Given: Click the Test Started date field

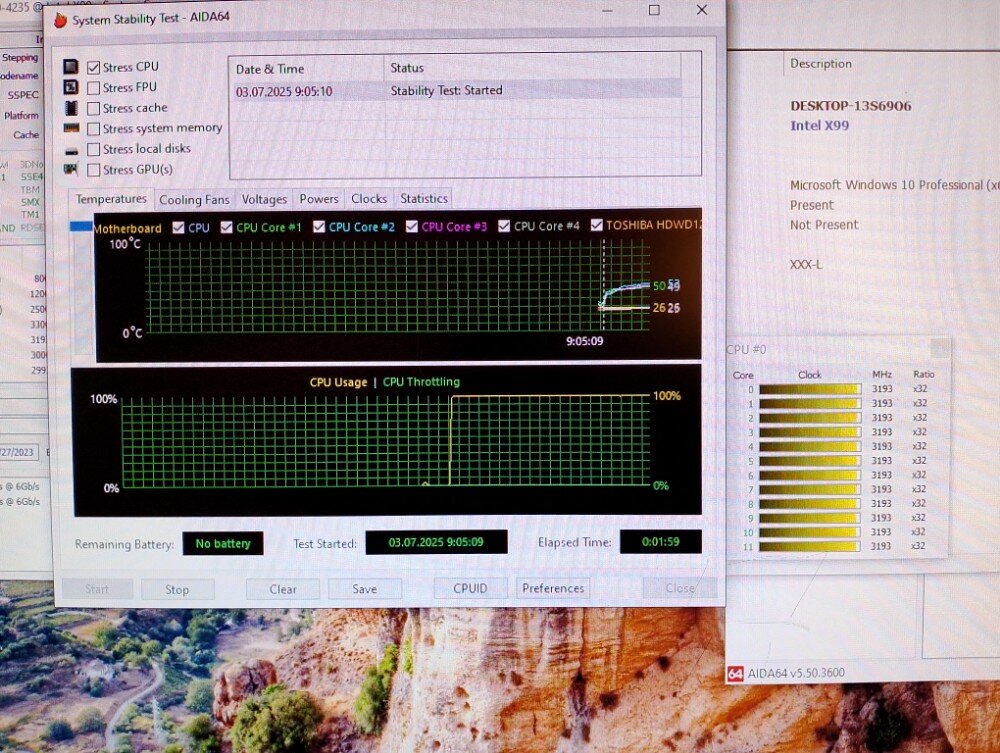Looking at the screenshot, I should pyautogui.click(x=436, y=542).
